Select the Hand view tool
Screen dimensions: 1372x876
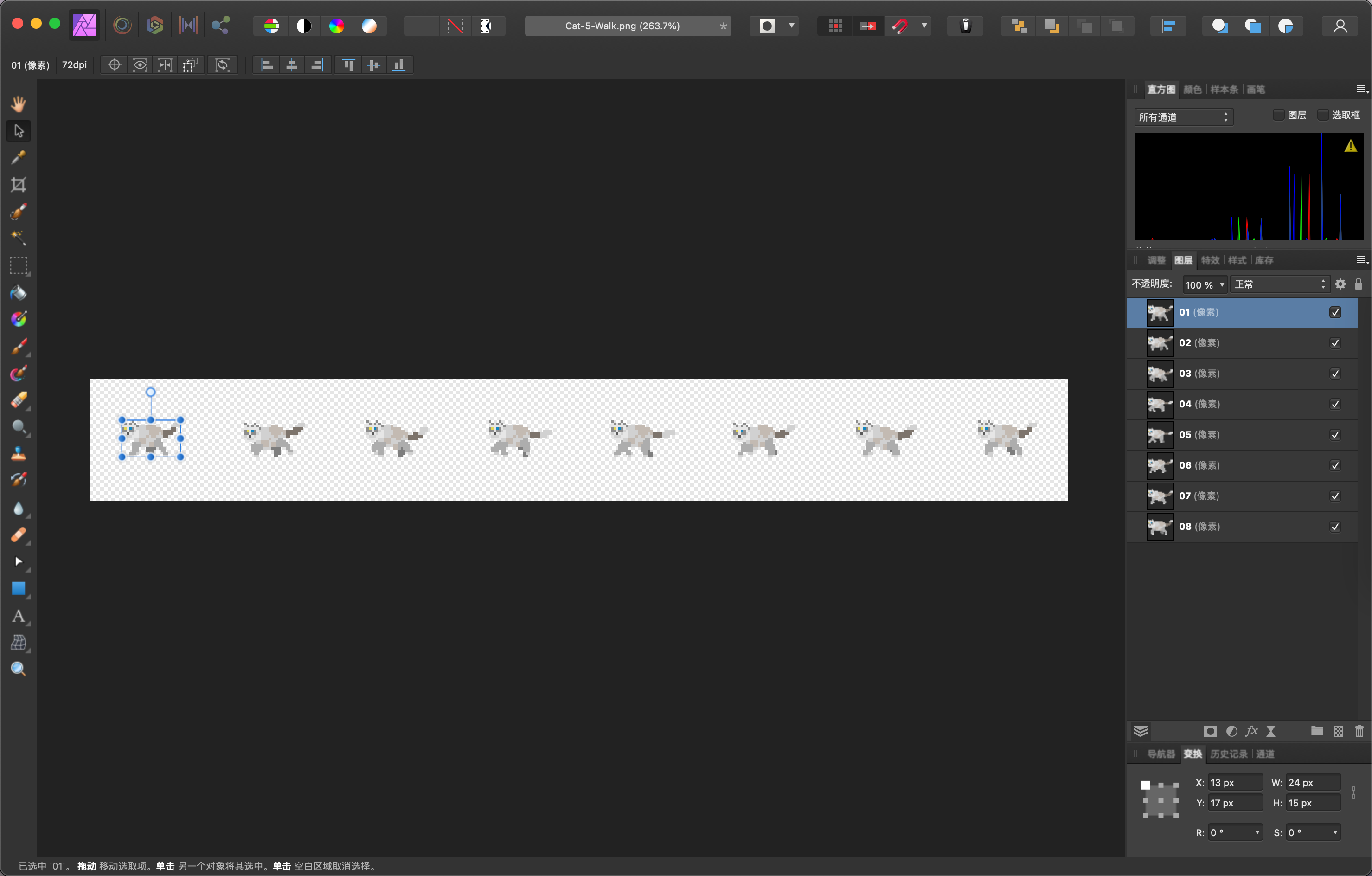[18, 104]
